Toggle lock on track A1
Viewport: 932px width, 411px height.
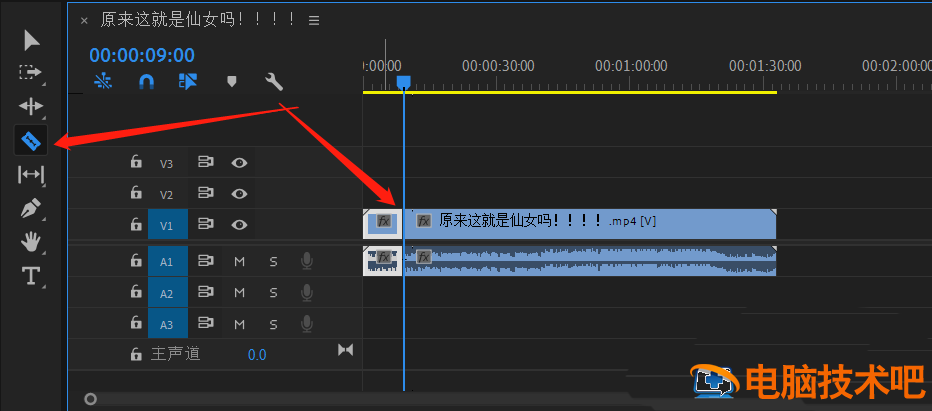(137, 261)
